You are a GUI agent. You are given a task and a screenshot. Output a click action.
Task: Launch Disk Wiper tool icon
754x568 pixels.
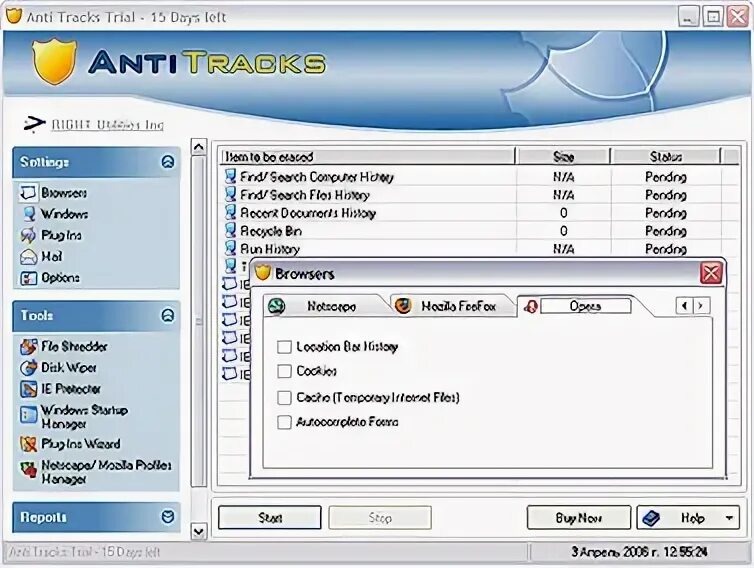[28, 367]
